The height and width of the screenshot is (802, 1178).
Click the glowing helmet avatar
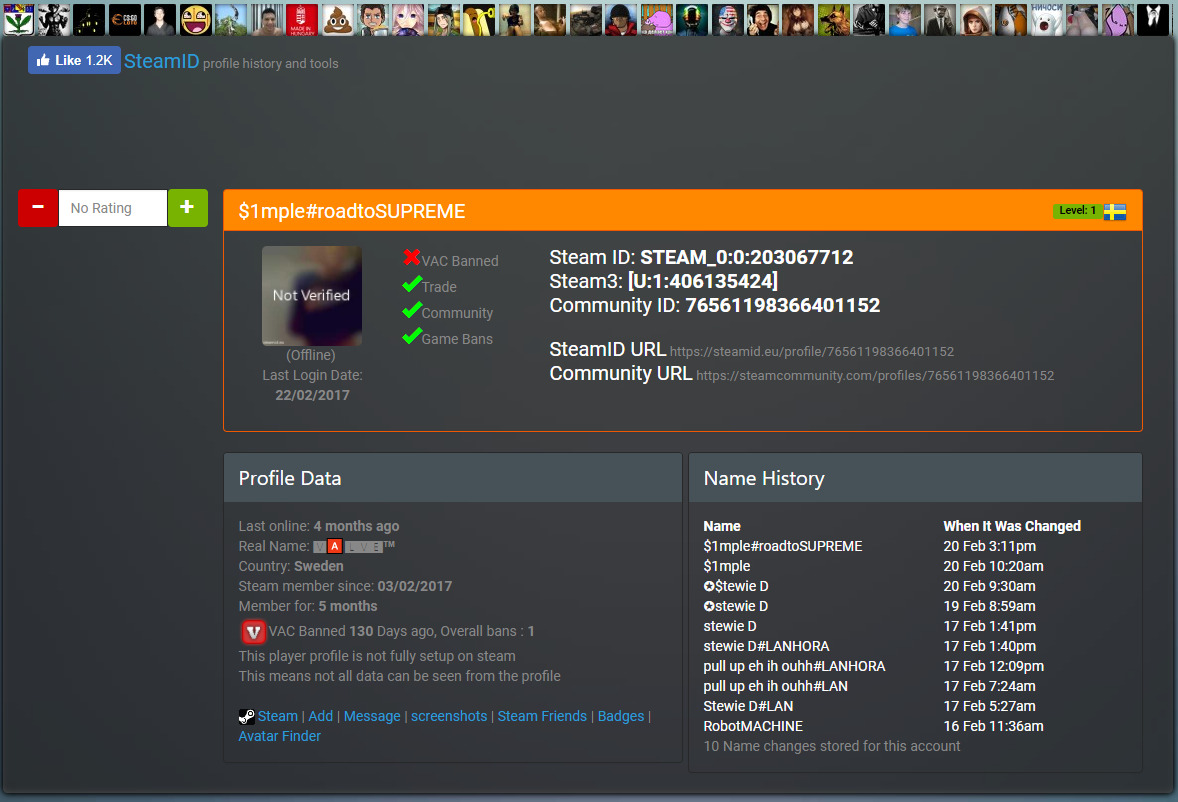pyautogui.click(x=692, y=20)
